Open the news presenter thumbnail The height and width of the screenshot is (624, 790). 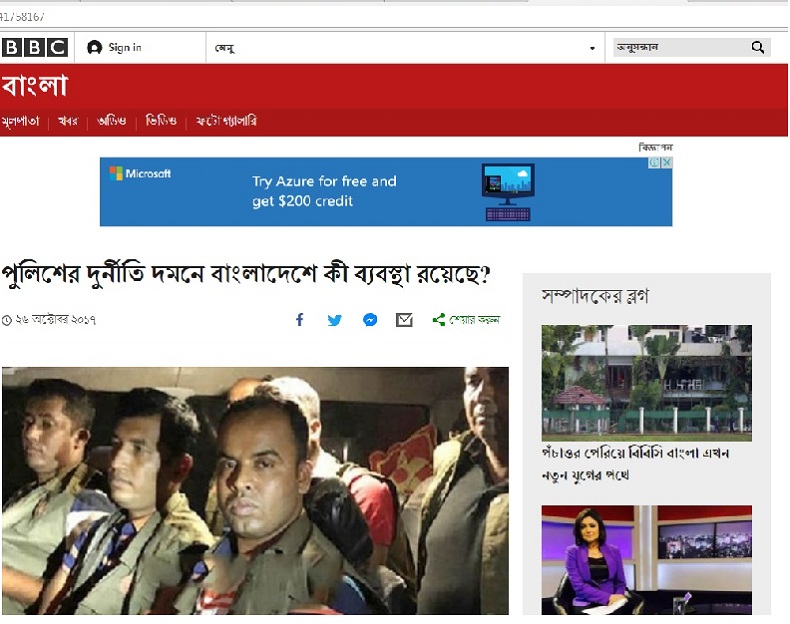(646, 559)
